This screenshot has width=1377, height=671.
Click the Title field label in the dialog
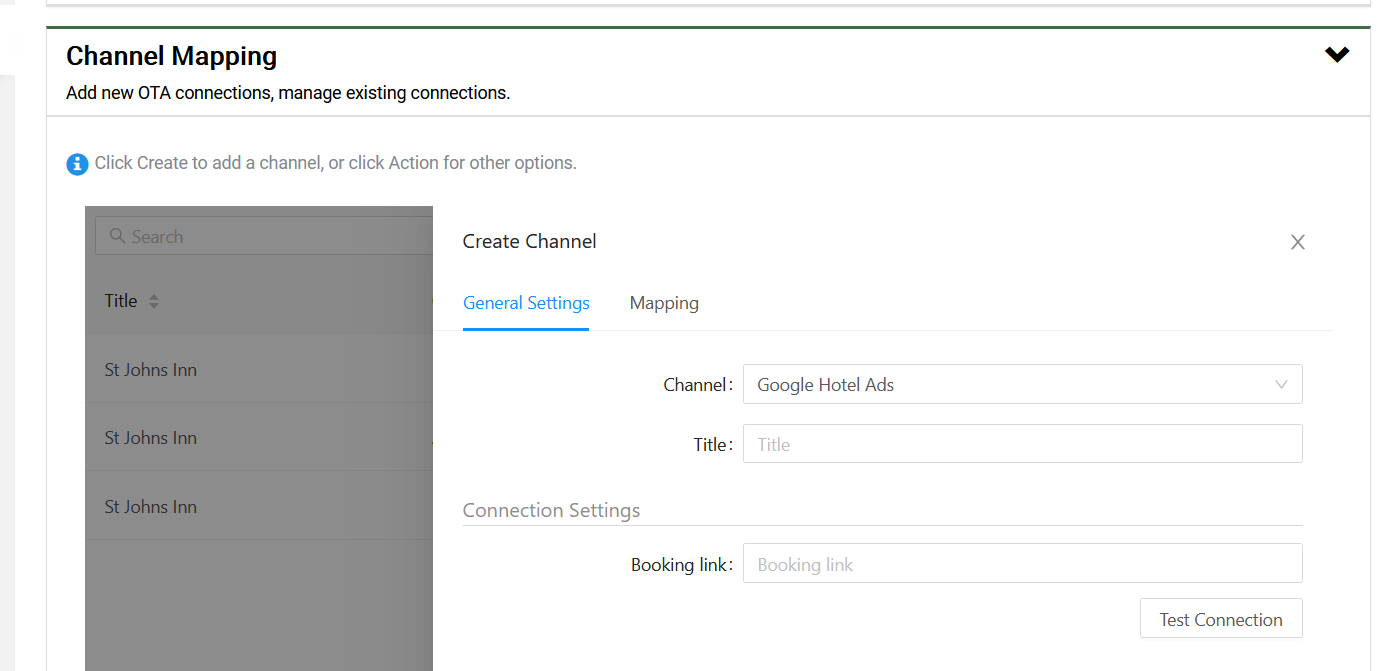(x=712, y=445)
